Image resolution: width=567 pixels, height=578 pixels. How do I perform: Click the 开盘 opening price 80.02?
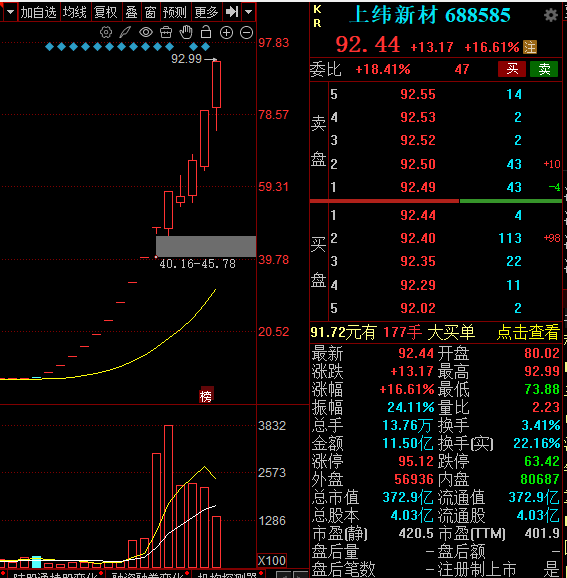point(542,353)
